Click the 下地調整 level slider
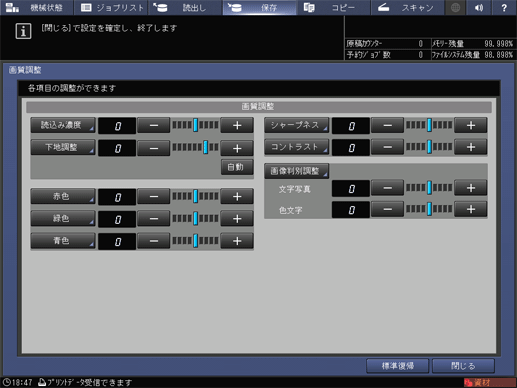Screen dimensions: 517x388 click(x=195, y=148)
